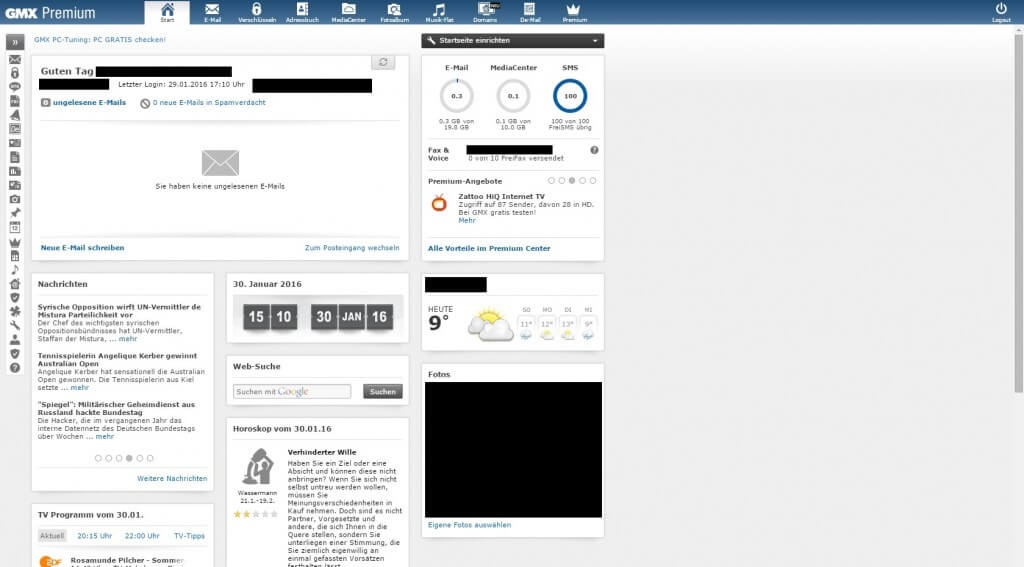Click the Suchen mit Google search field

[292, 391]
